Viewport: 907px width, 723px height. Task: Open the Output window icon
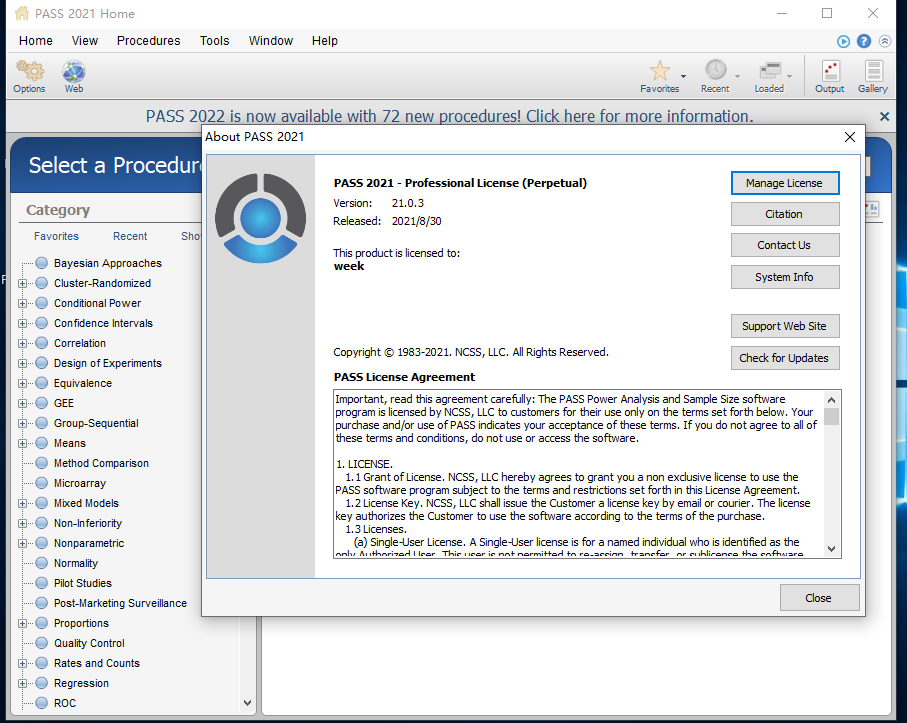tap(830, 71)
